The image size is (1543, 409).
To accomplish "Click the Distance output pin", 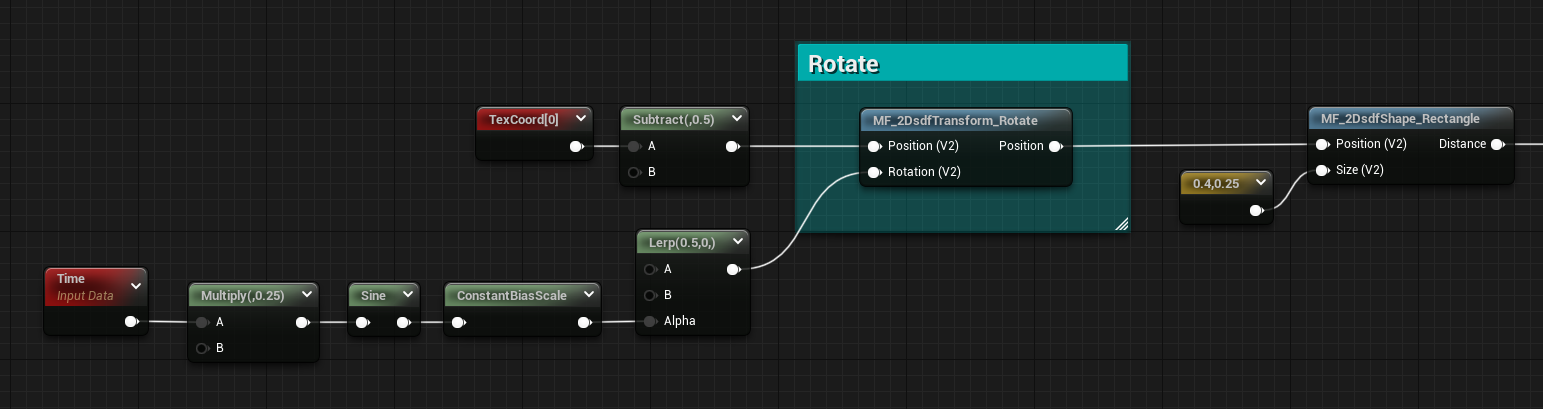I will pos(1497,144).
